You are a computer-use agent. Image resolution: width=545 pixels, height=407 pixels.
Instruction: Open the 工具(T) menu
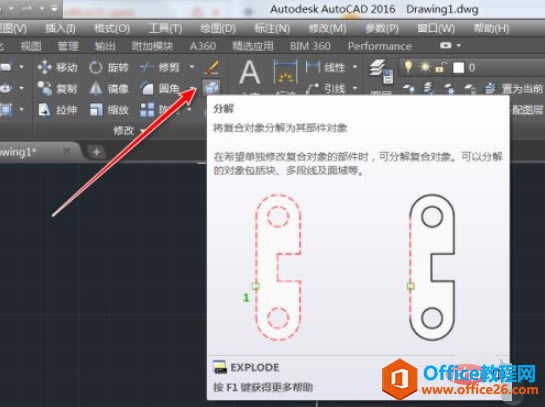coord(165,29)
